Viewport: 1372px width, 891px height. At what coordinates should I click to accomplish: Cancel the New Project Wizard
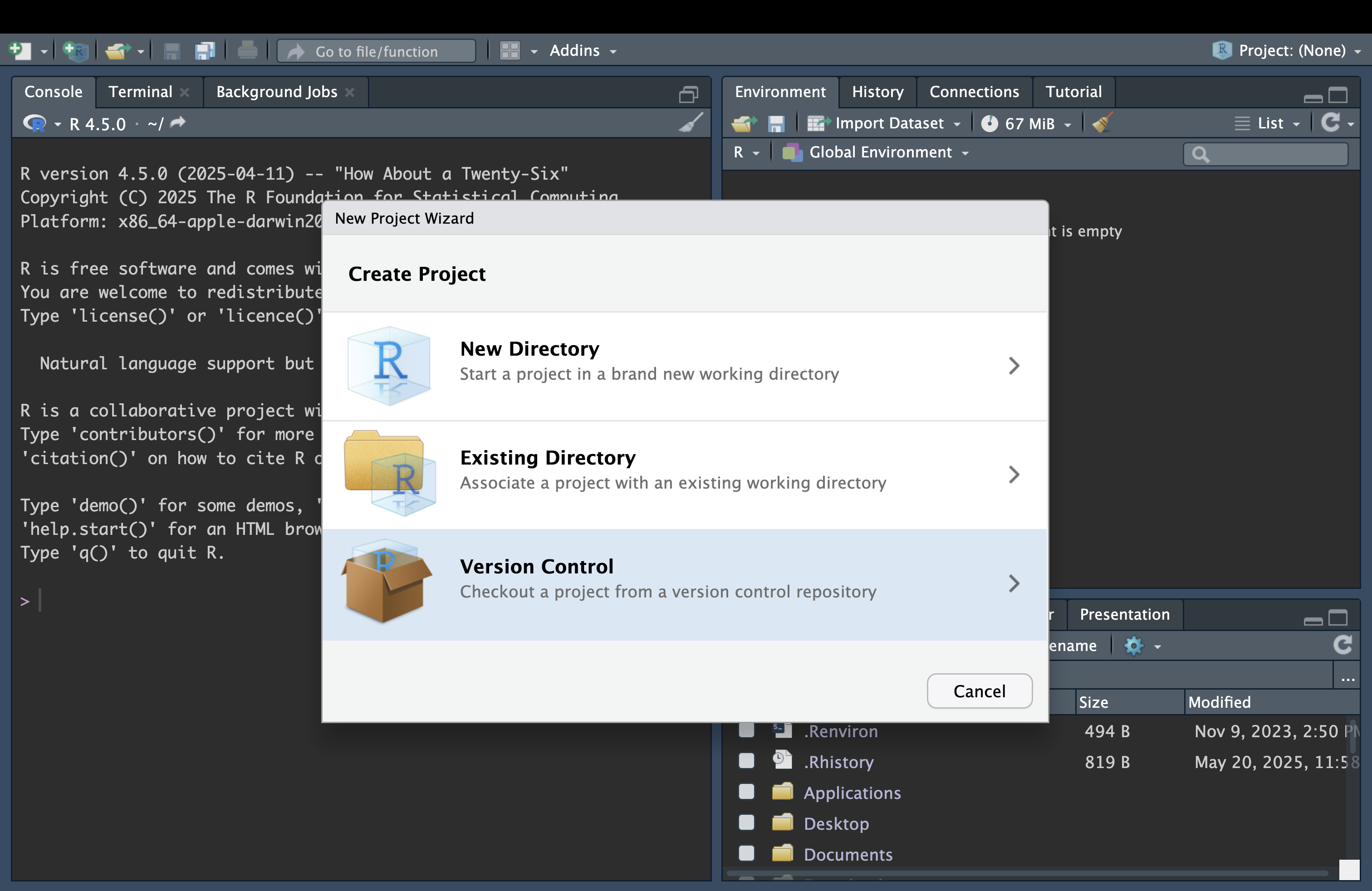979,690
